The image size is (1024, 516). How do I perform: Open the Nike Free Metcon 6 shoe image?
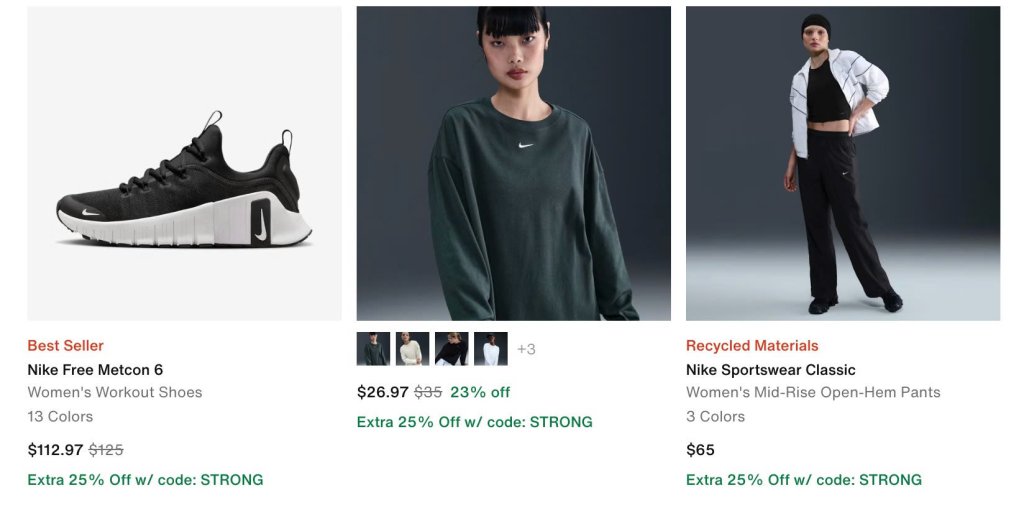tap(184, 163)
